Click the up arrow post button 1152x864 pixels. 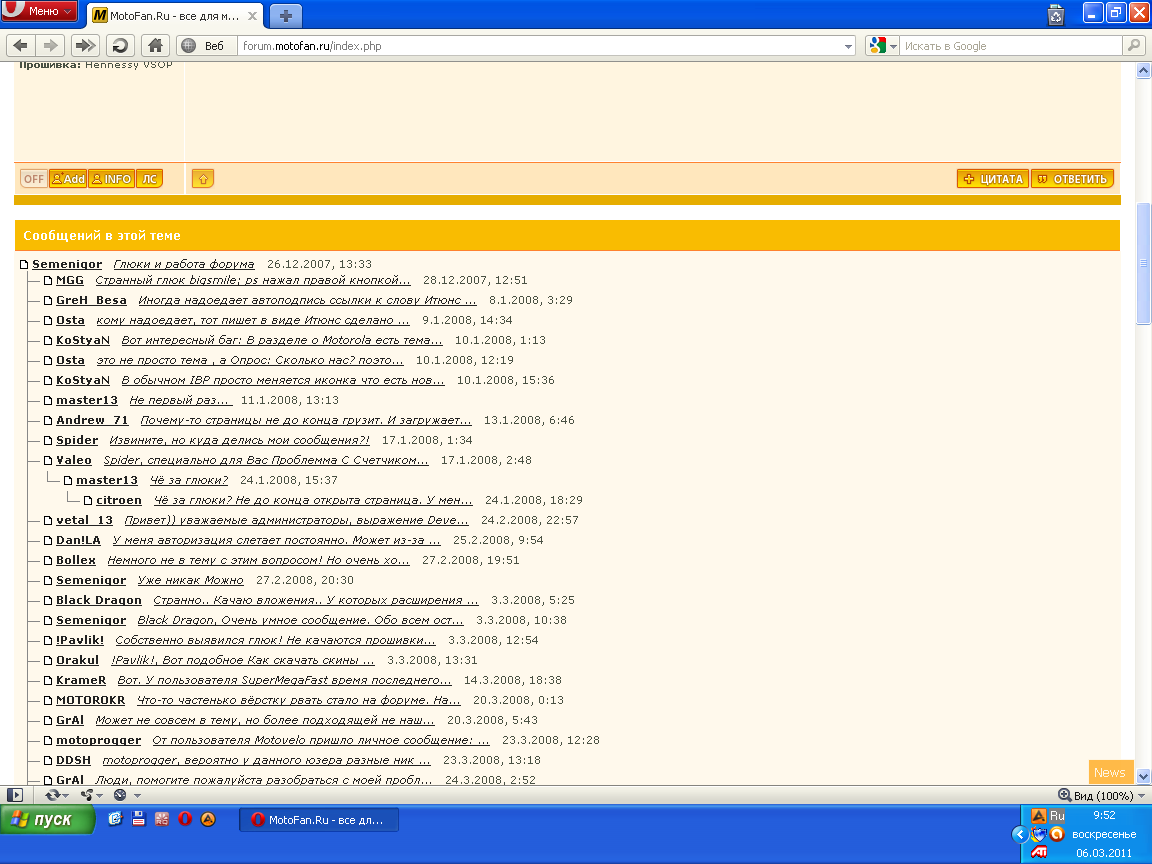click(x=203, y=179)
